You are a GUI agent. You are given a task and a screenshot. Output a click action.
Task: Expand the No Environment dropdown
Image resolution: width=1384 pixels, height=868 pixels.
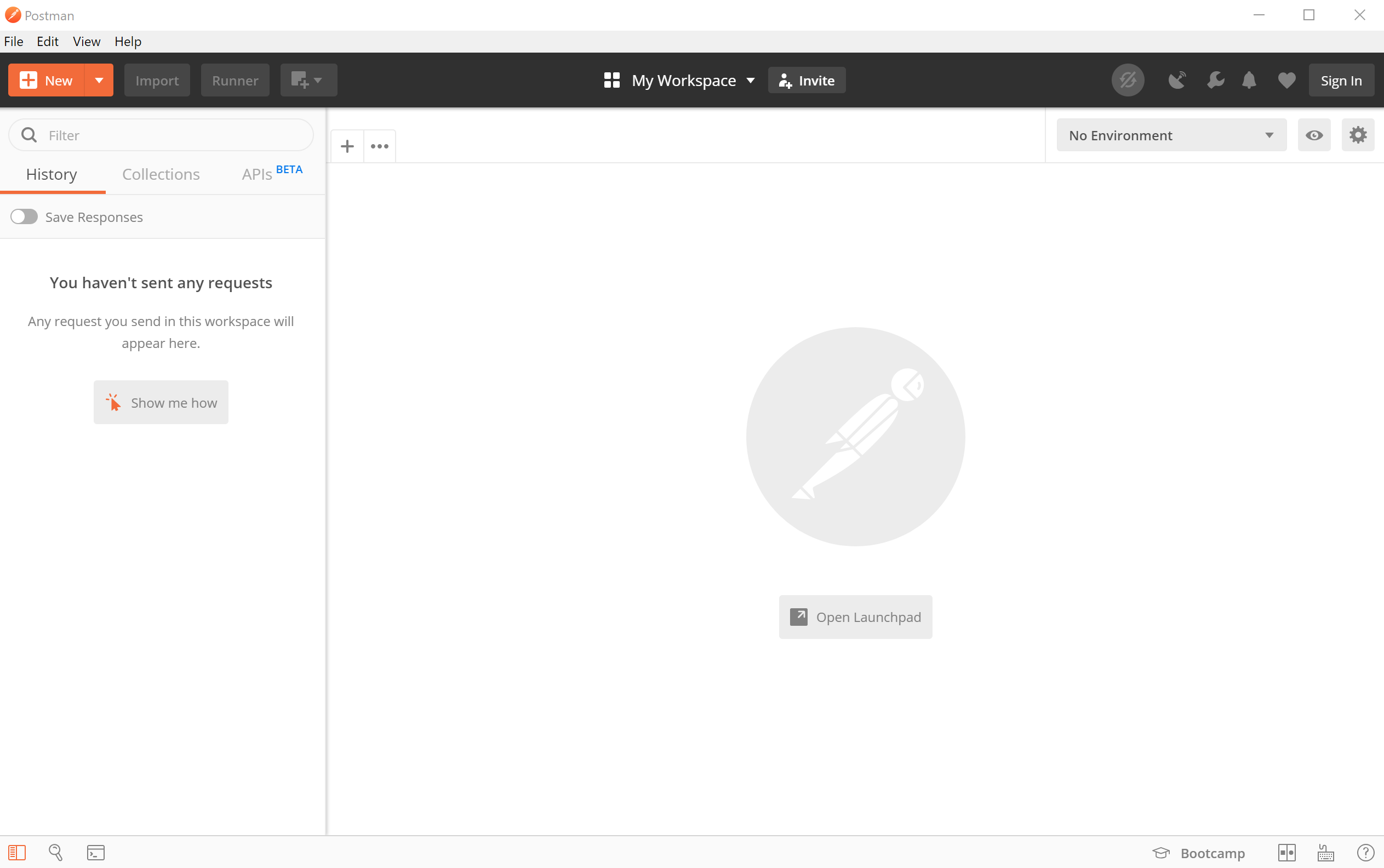(1170, 135)
